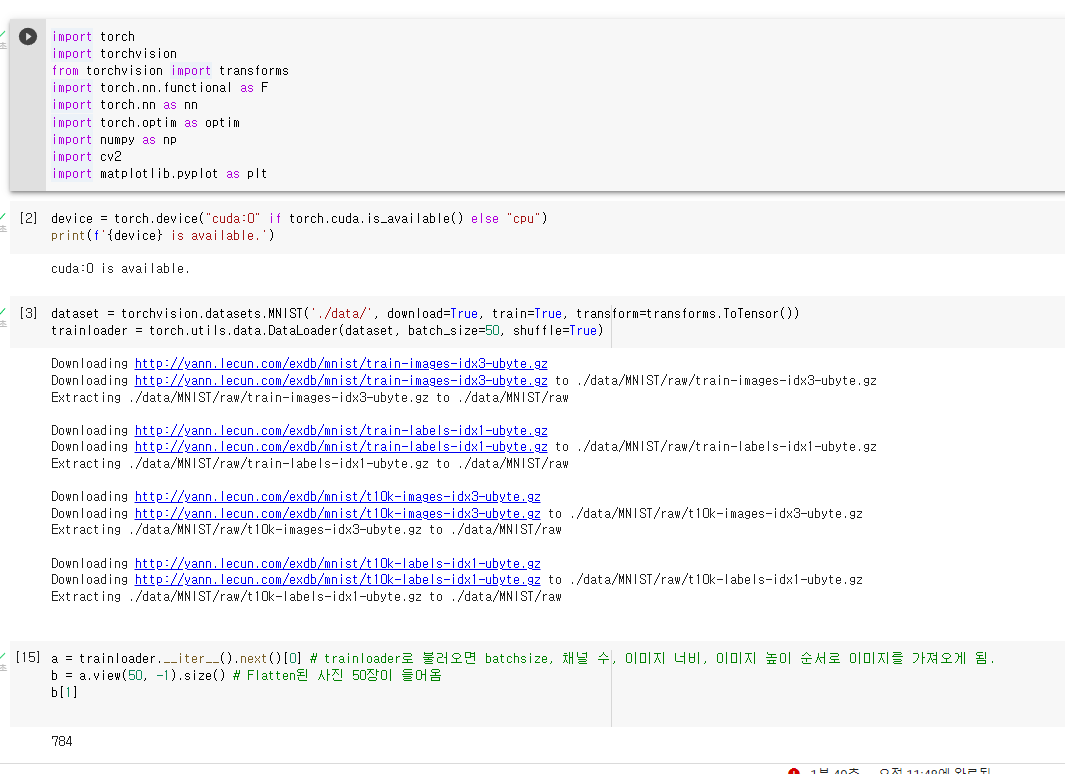Screen dimensions: 1065x774
Task: Click the print(f'{device} is available.') line
Action: [x=162, y=236]
